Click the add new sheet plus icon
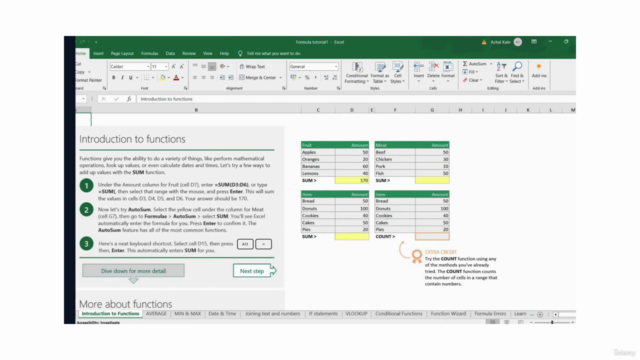 click(x=540, y=314)
